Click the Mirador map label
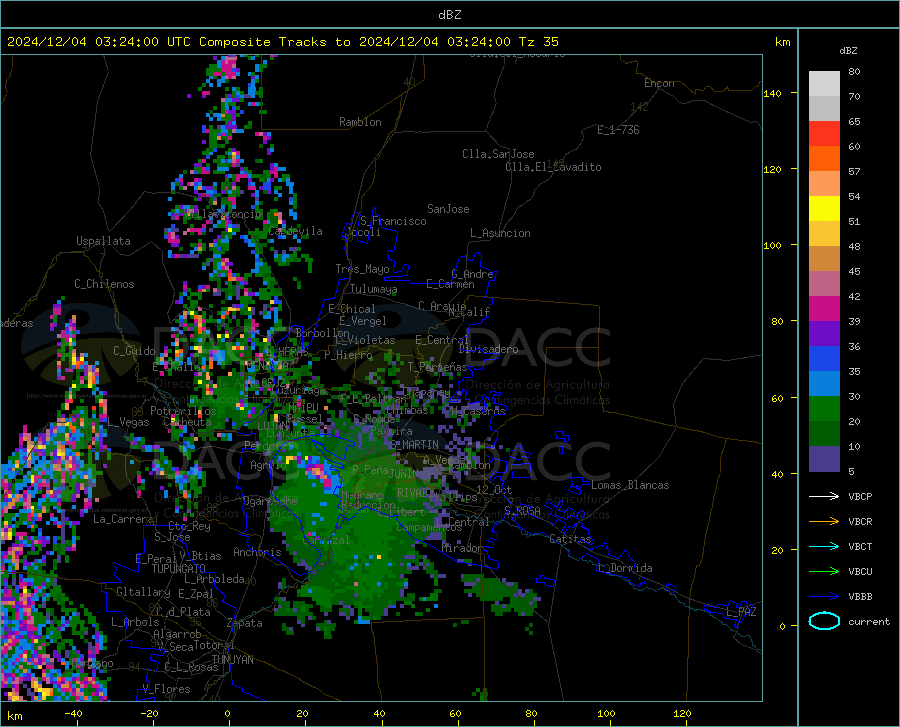Image resolution: width=900 pixels, height=727 pixels. point(463,548)
